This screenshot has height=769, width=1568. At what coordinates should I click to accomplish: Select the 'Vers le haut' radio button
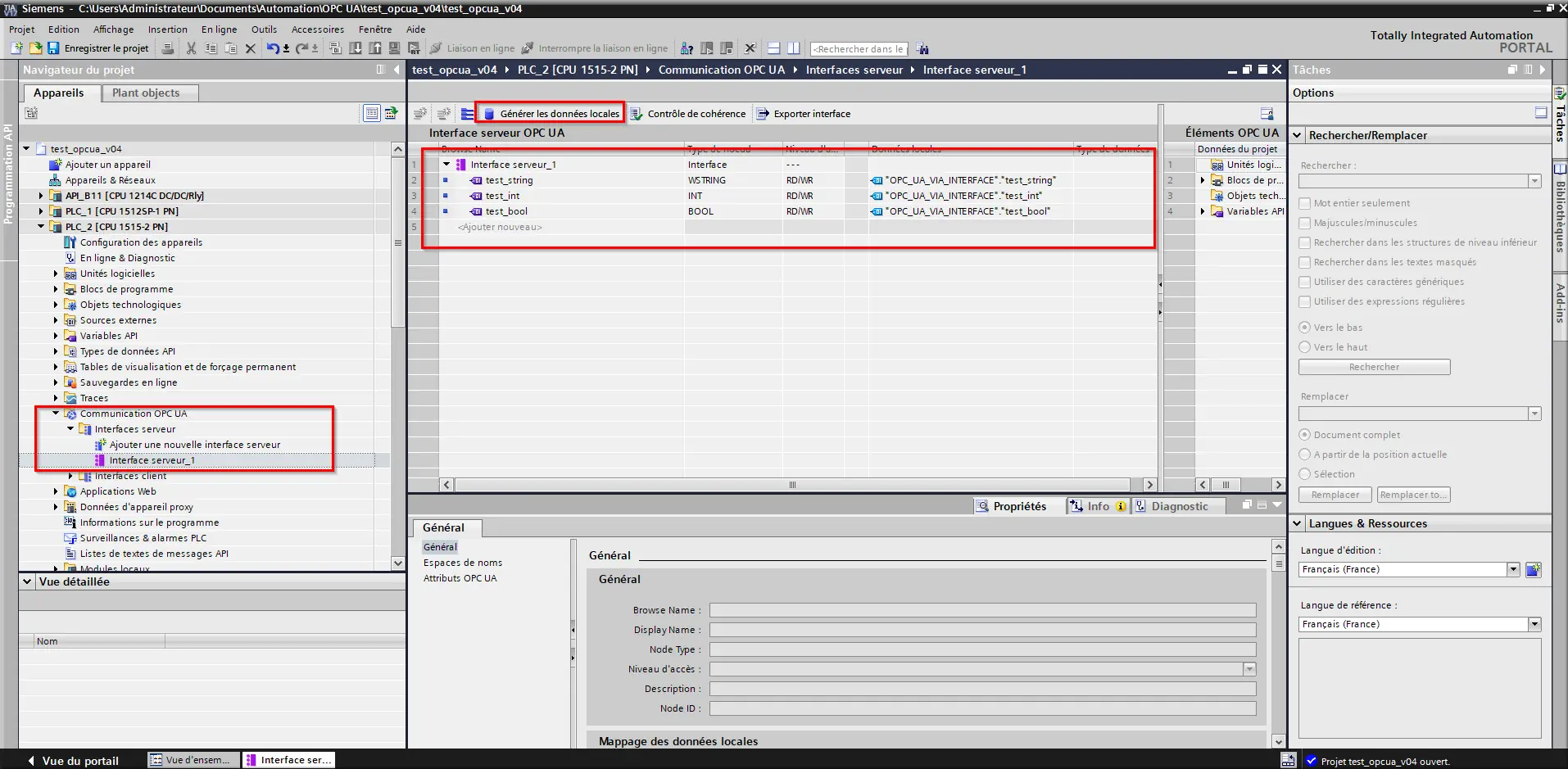1305,347
